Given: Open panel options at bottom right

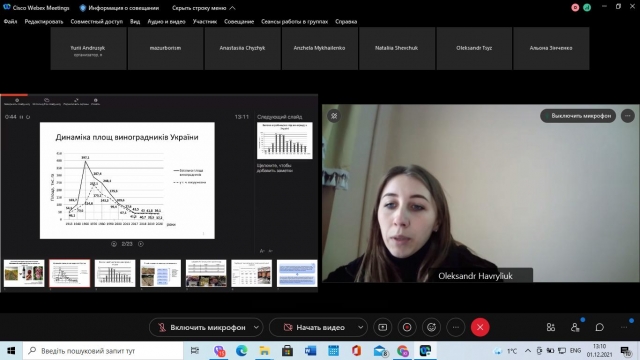Looking at the screenshot, I should [x=624, y=327].
